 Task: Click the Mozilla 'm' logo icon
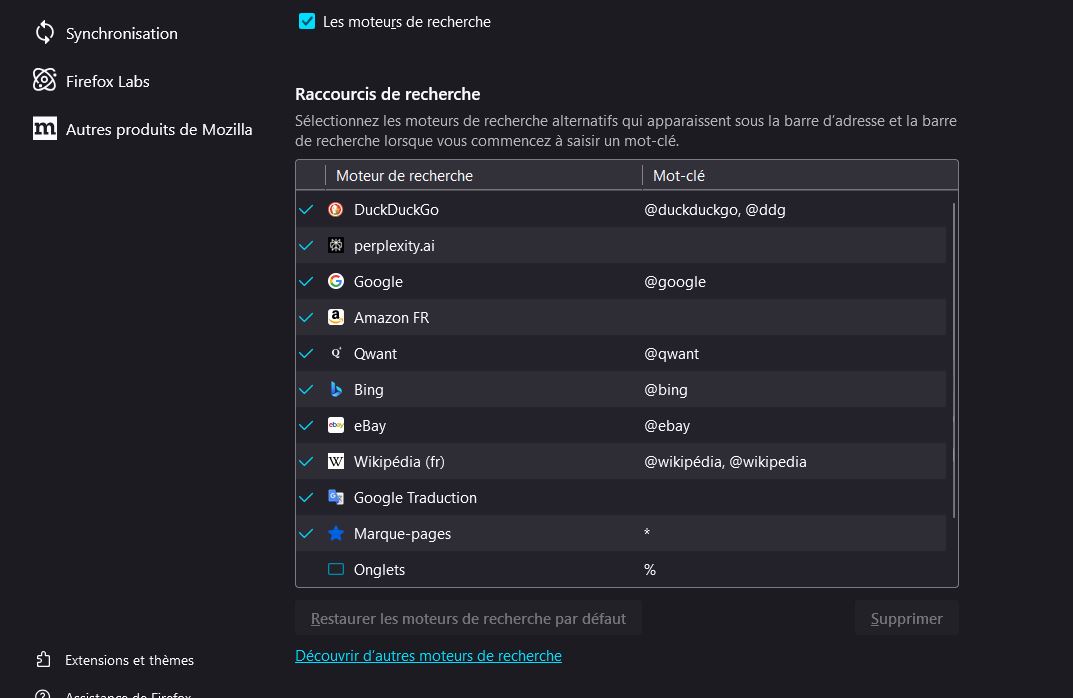(x=44, y=128)
